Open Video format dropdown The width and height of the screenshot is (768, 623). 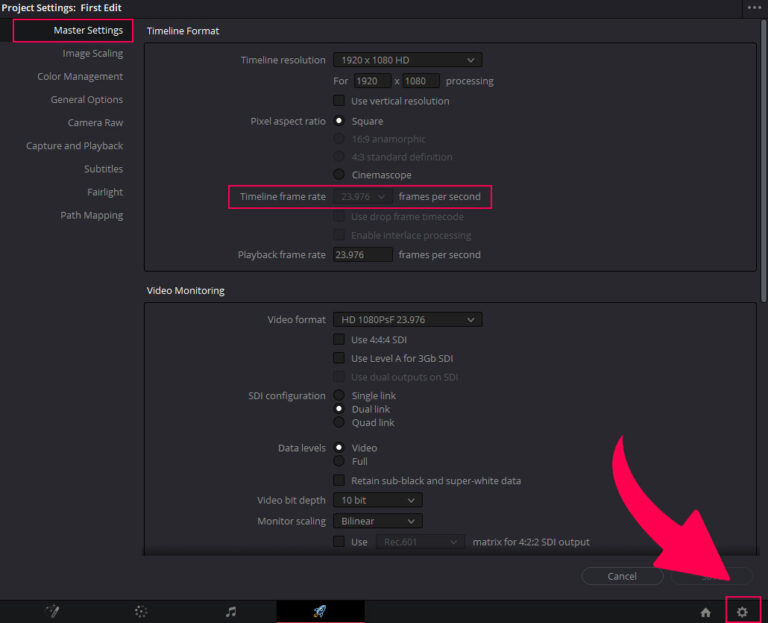408,319
